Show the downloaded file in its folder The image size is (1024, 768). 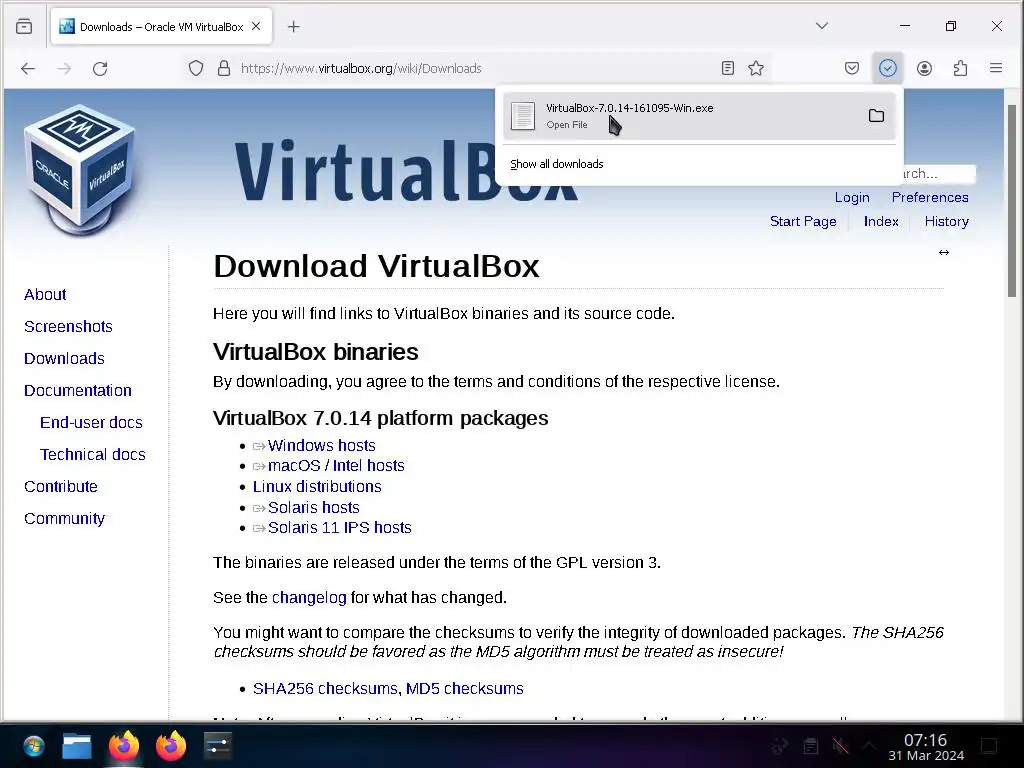coord(876,116)
